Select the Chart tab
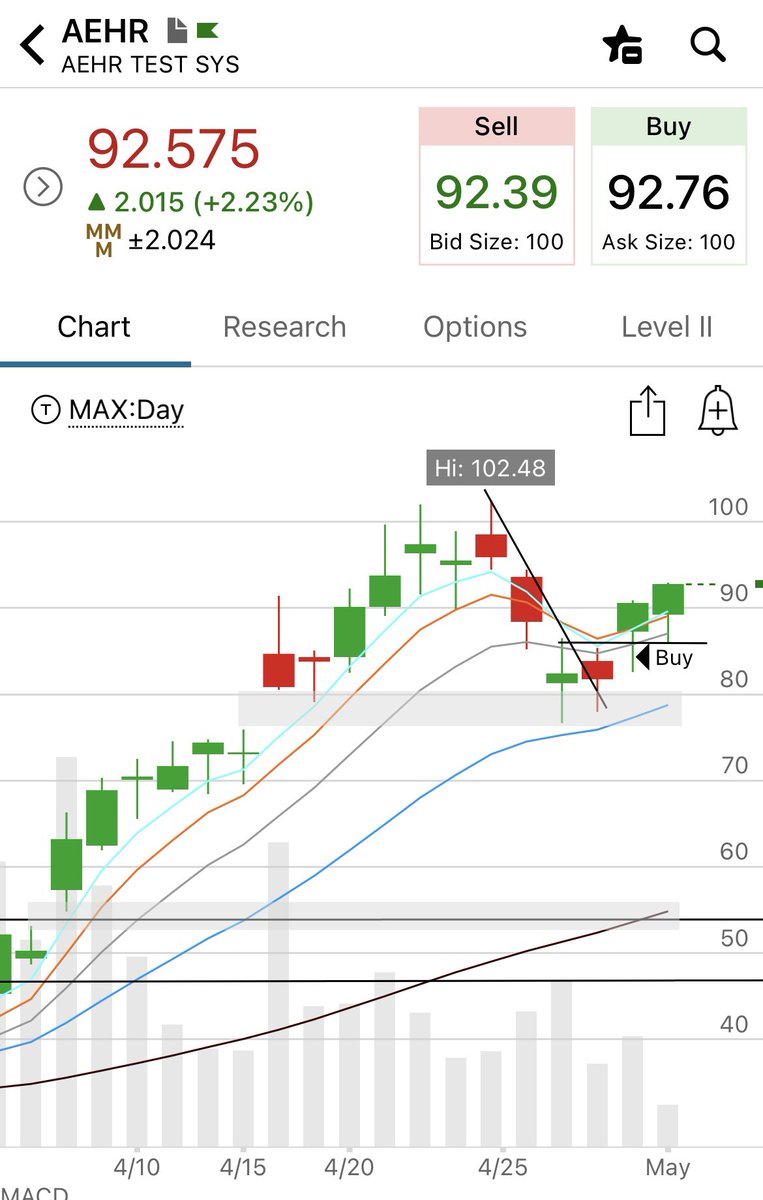The width and height of the screenshot is (763, 1200). click(x=94, y=327)
